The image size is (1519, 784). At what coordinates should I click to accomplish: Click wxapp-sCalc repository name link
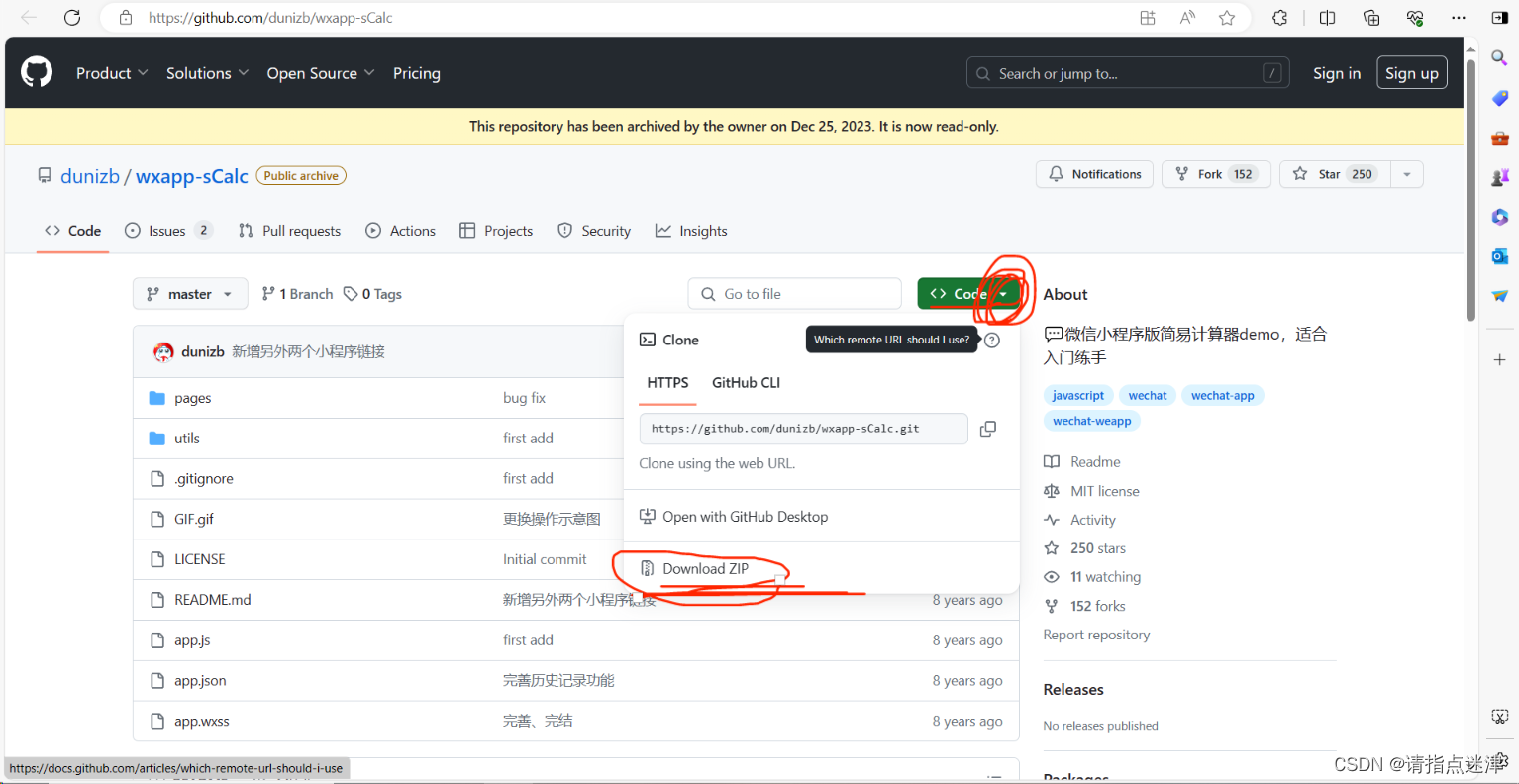pyautogui.click(x=192, y=176)
